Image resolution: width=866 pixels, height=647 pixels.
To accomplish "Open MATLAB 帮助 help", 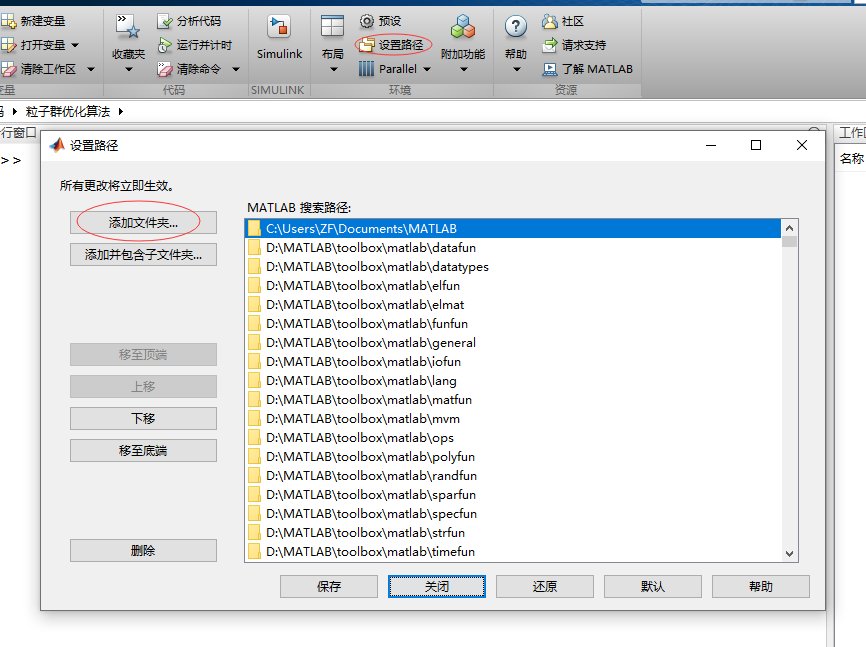I will [x=514, y=40].
